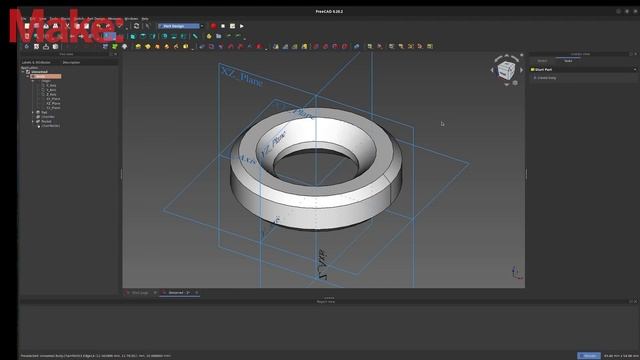Switch to the Model tab in Combo View
The height and width of the screenshot is (360, 640).
(x=542, y=61)
